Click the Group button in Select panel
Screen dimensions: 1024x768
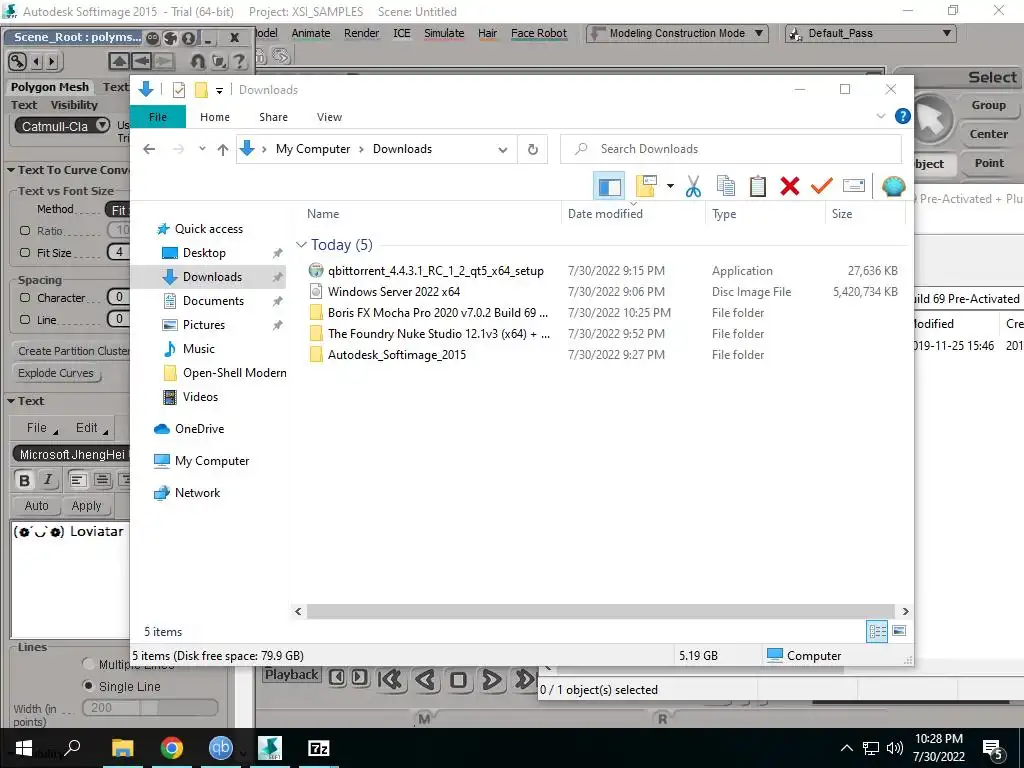988,105
